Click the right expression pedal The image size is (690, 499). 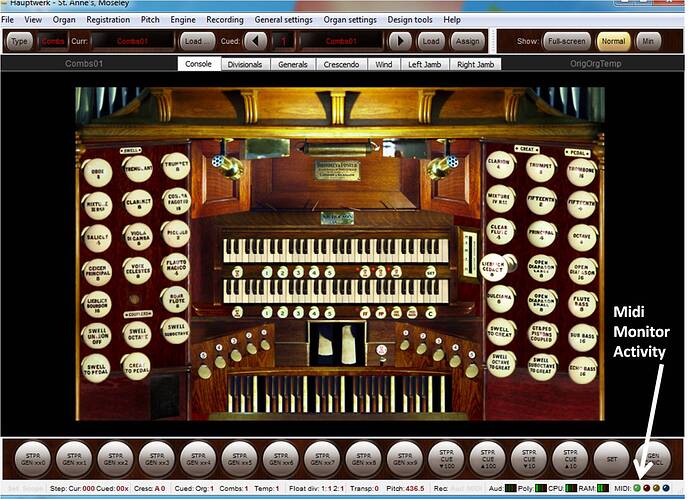tap(349, 345)
